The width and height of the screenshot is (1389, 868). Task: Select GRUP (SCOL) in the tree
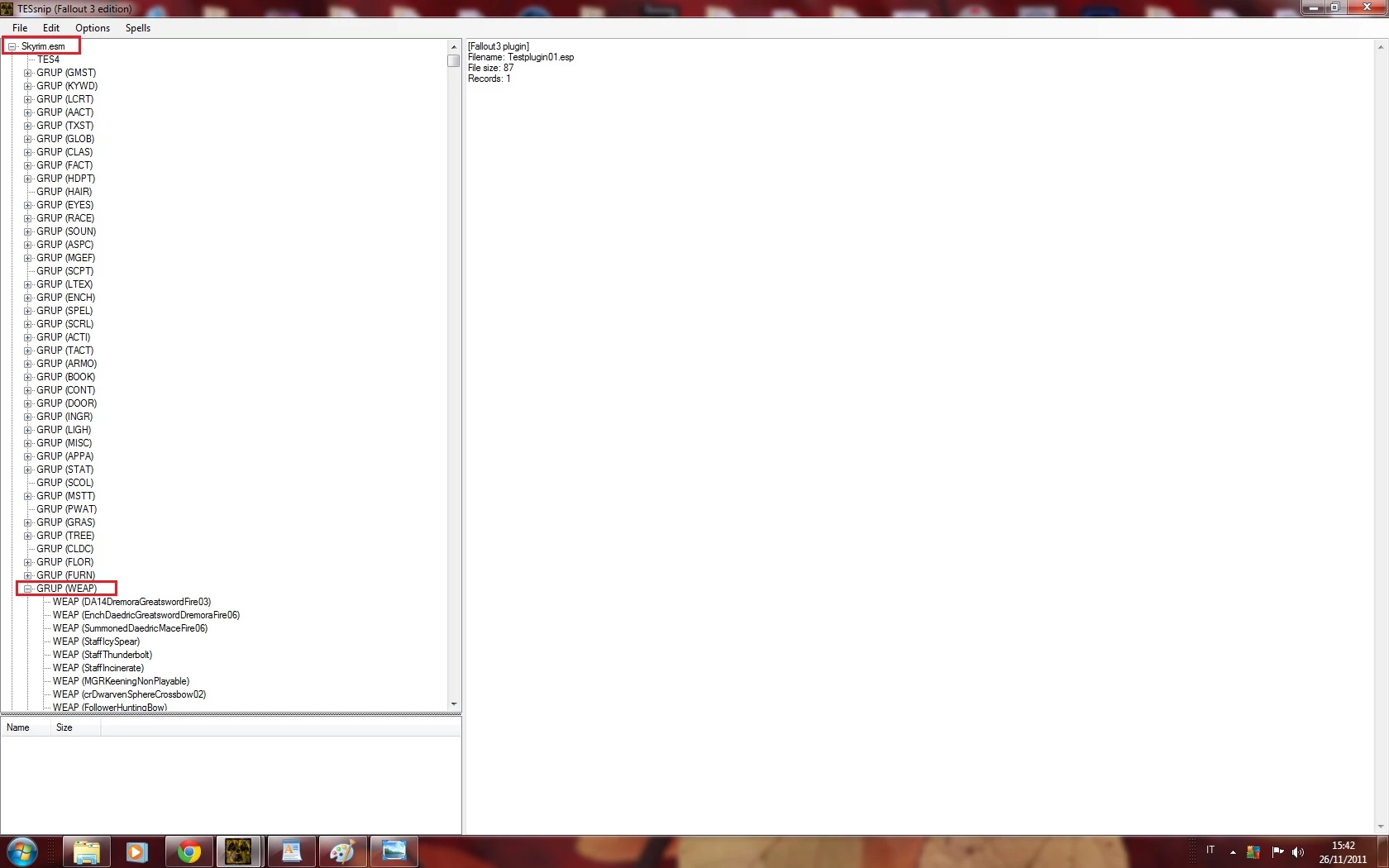coord(64,483)
